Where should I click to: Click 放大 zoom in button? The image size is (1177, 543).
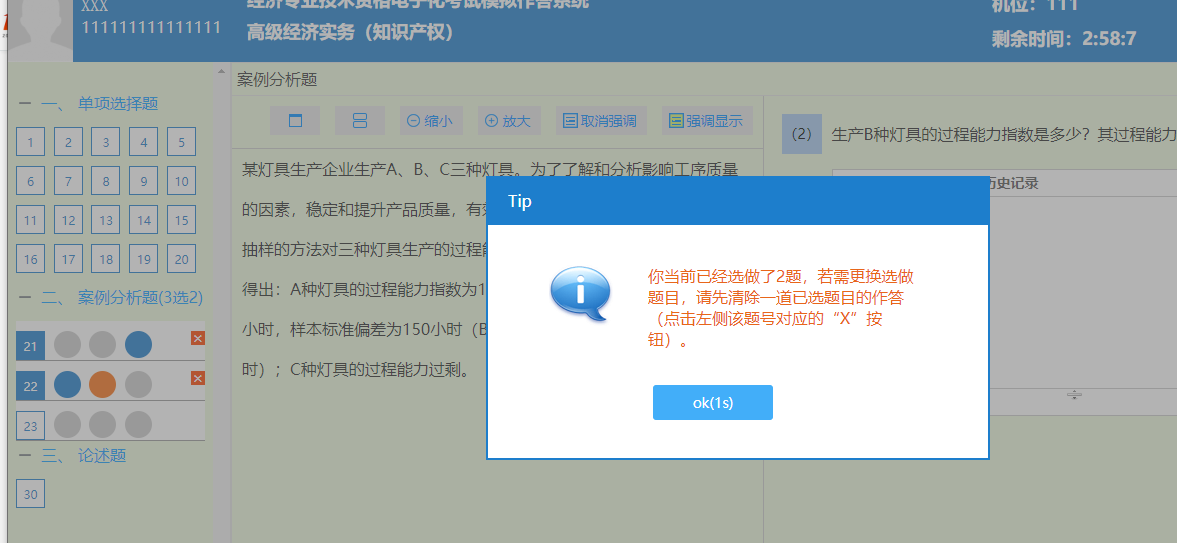pyautogui.click(x=509, y=120)
